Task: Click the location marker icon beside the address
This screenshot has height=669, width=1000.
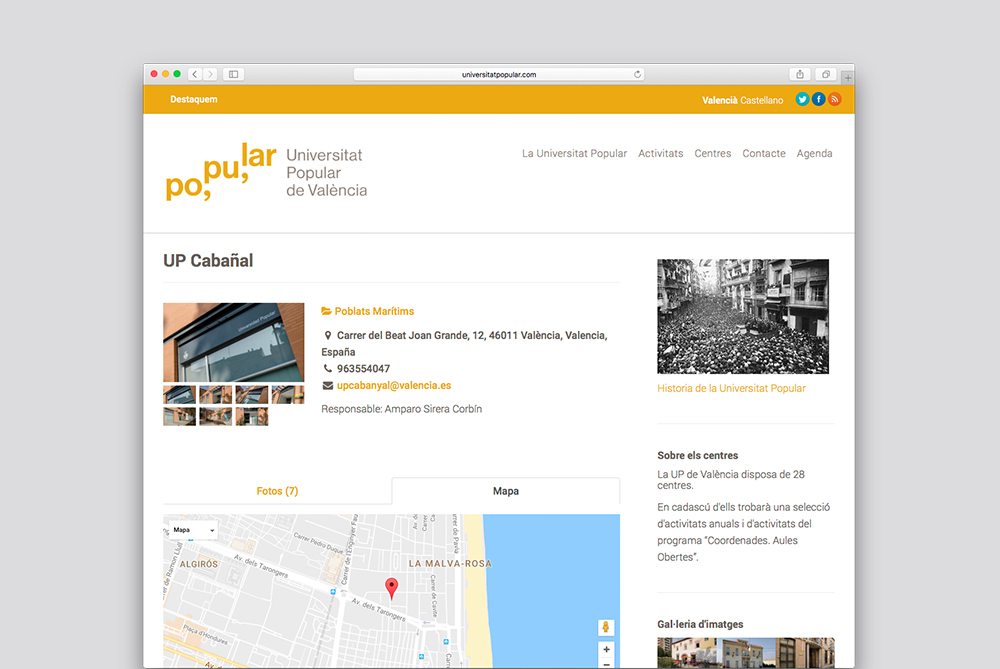Action: click(328, 335)
